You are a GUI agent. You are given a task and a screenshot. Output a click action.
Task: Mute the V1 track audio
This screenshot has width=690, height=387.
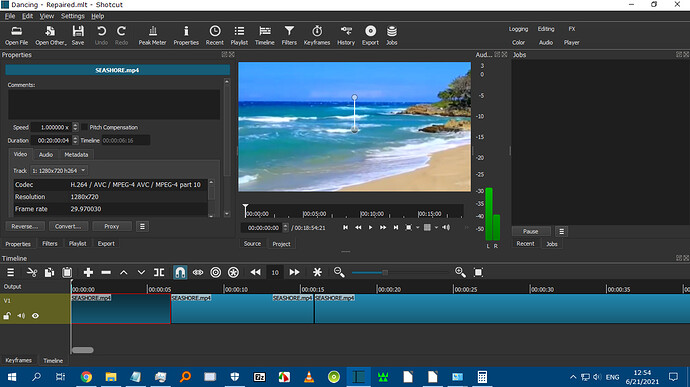tap(21, 316)
